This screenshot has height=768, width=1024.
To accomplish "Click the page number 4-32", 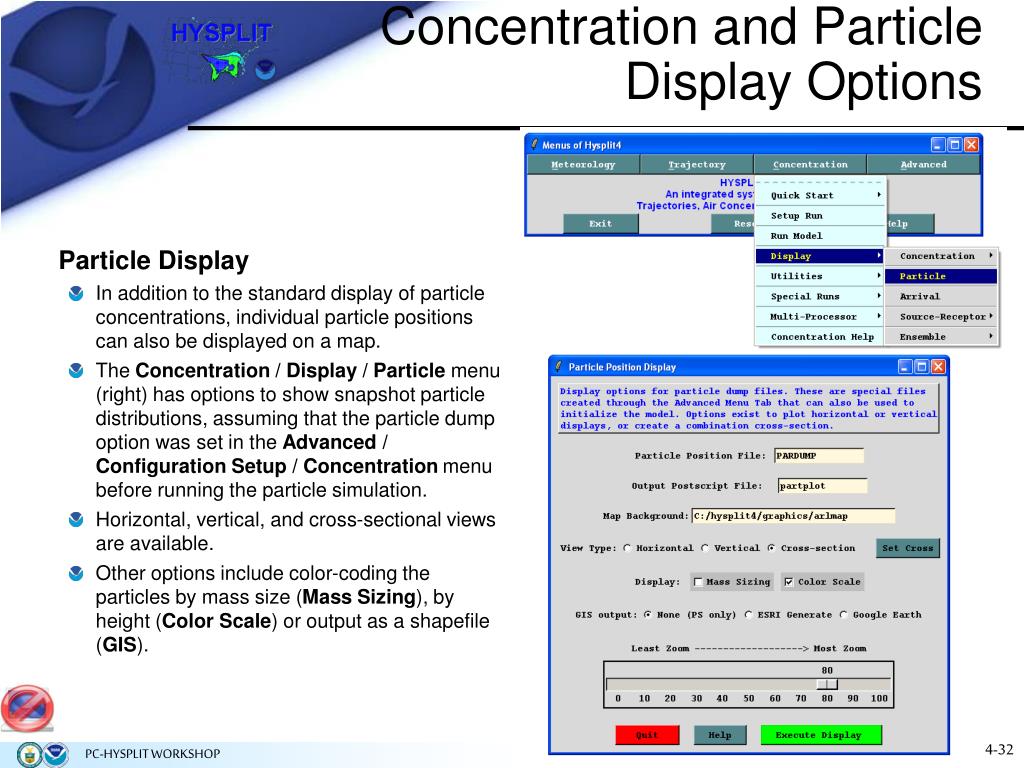I will (999, 749).
